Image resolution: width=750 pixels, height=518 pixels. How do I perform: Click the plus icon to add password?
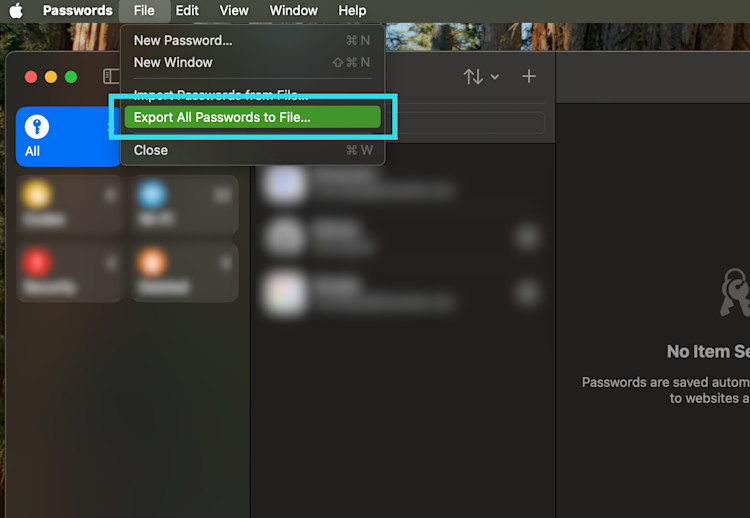[x=529, y=77]
